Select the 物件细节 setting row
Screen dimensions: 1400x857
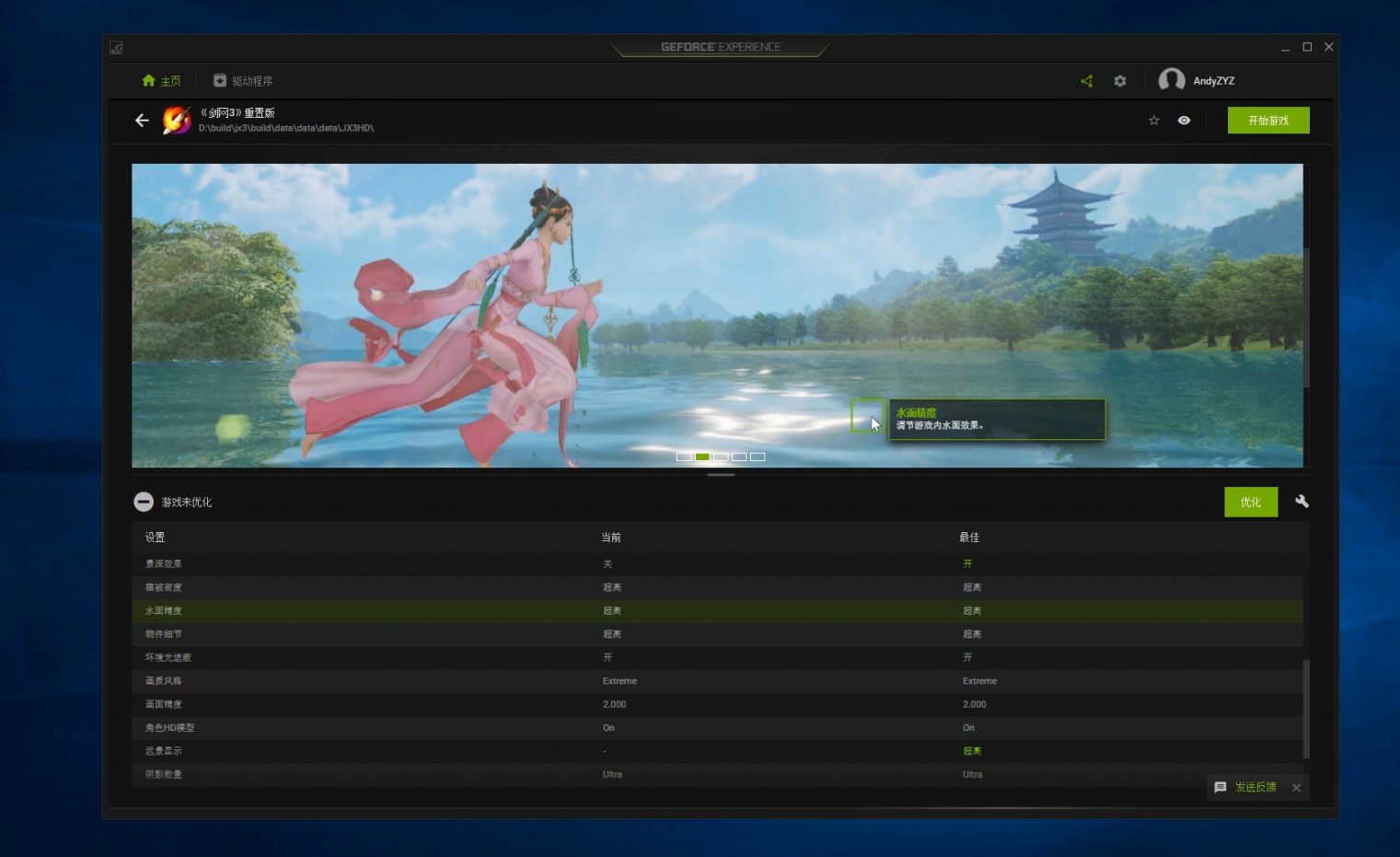point(717,634)
